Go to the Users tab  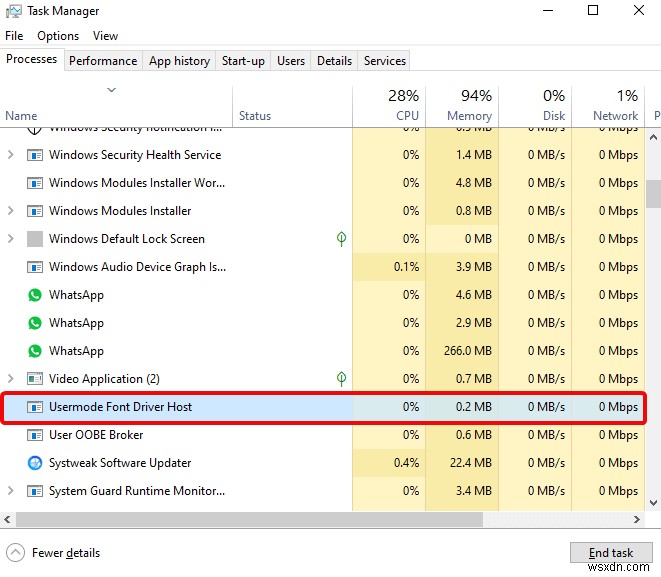291,61
